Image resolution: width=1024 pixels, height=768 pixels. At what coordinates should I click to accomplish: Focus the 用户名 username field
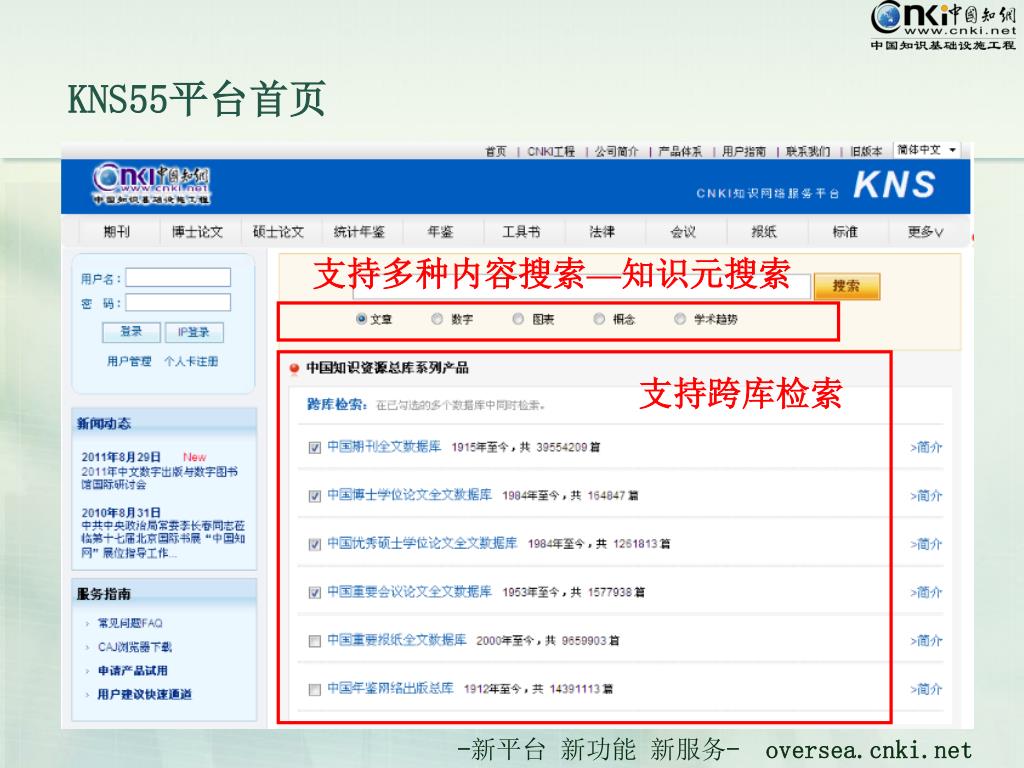click(178, 278)
